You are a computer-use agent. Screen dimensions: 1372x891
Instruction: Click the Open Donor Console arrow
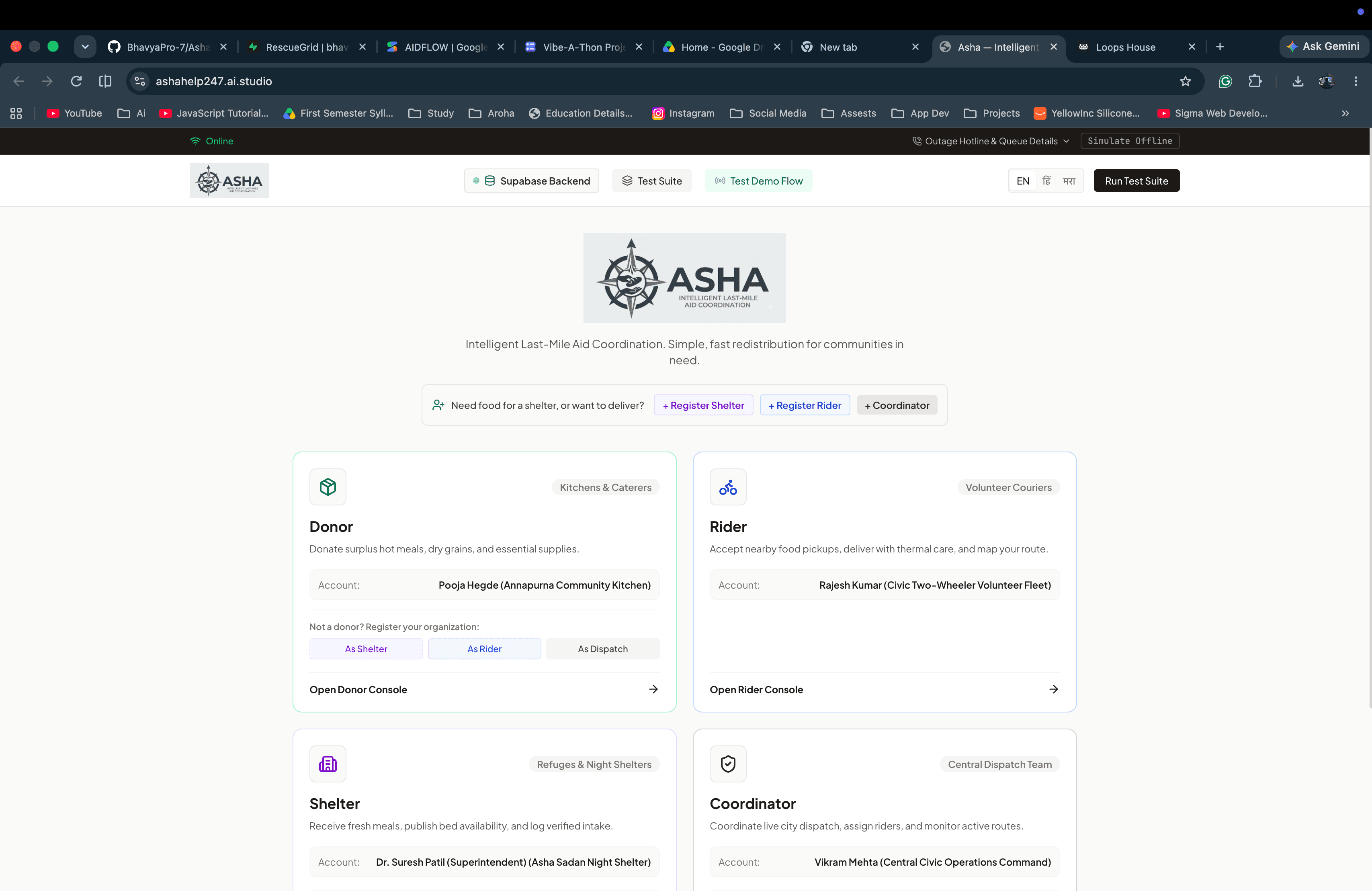tap(653, 689)
